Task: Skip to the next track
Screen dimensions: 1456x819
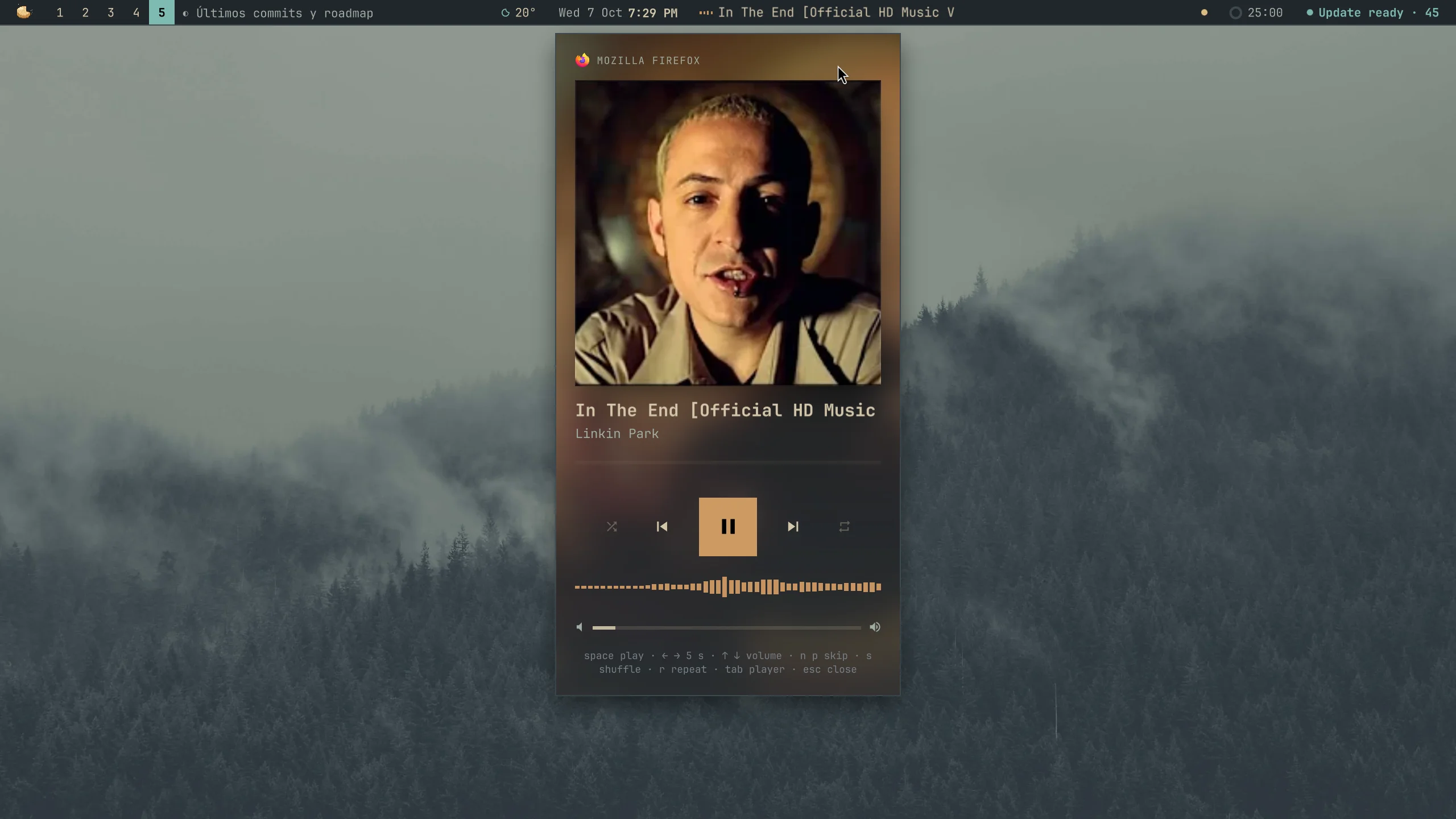Action: (793, 527)
